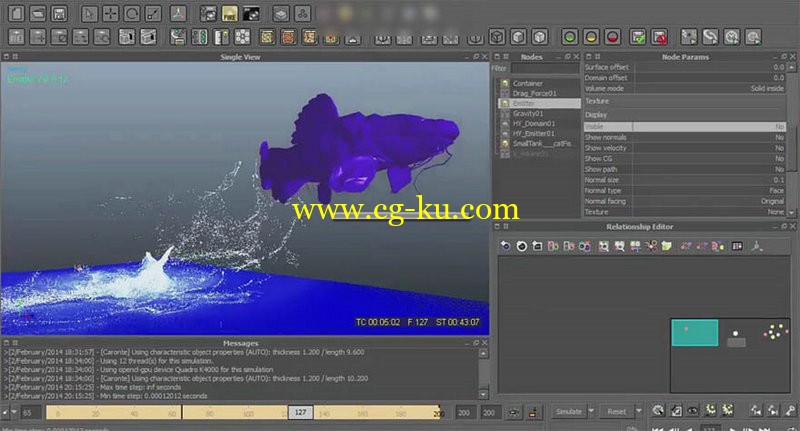Viewport: 800px width, 431px height.
Task: Open the Normal type Face dropdown
Action: [709, 191]
